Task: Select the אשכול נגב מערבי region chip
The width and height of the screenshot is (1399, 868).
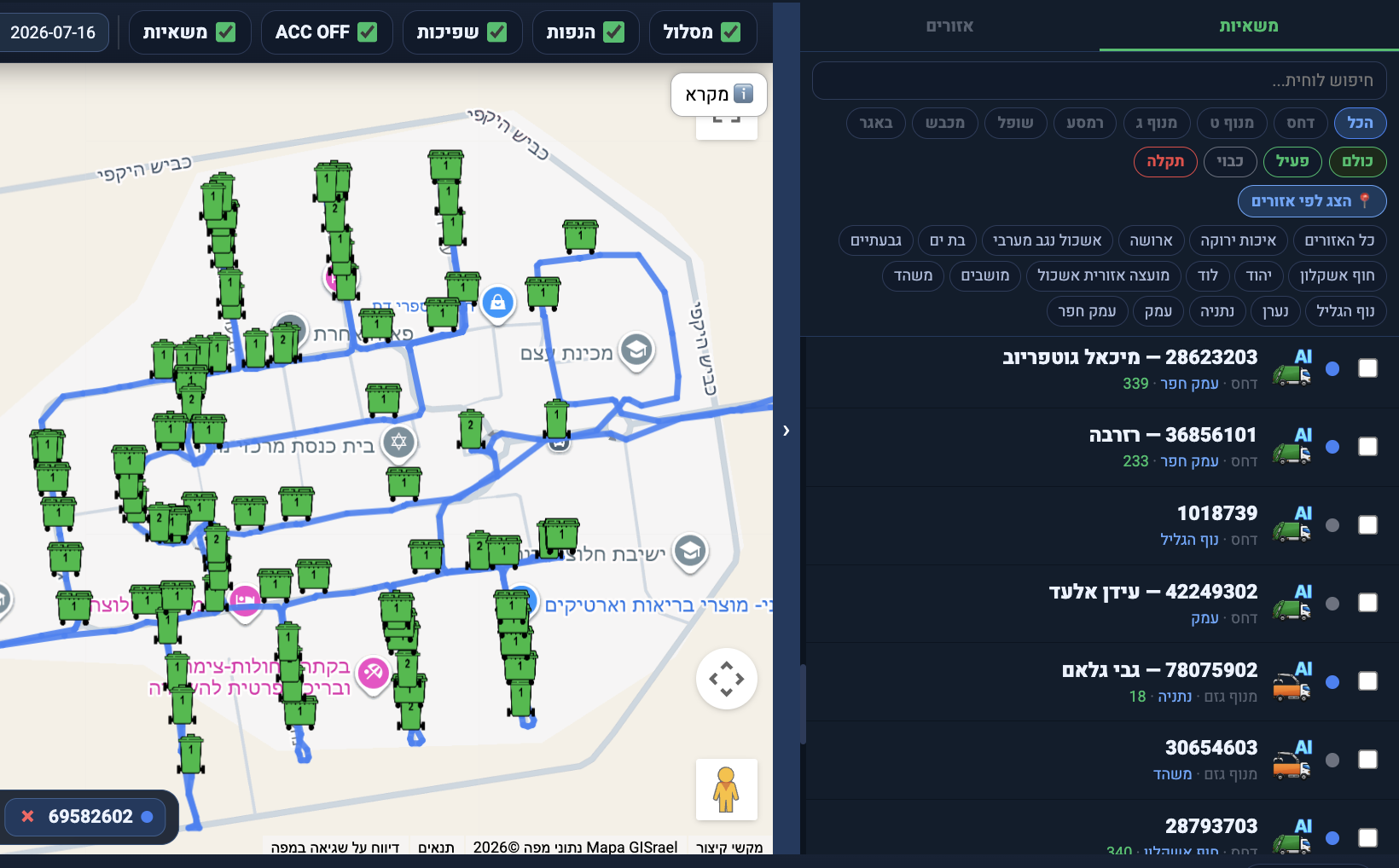Action: tap(1048, 240)
